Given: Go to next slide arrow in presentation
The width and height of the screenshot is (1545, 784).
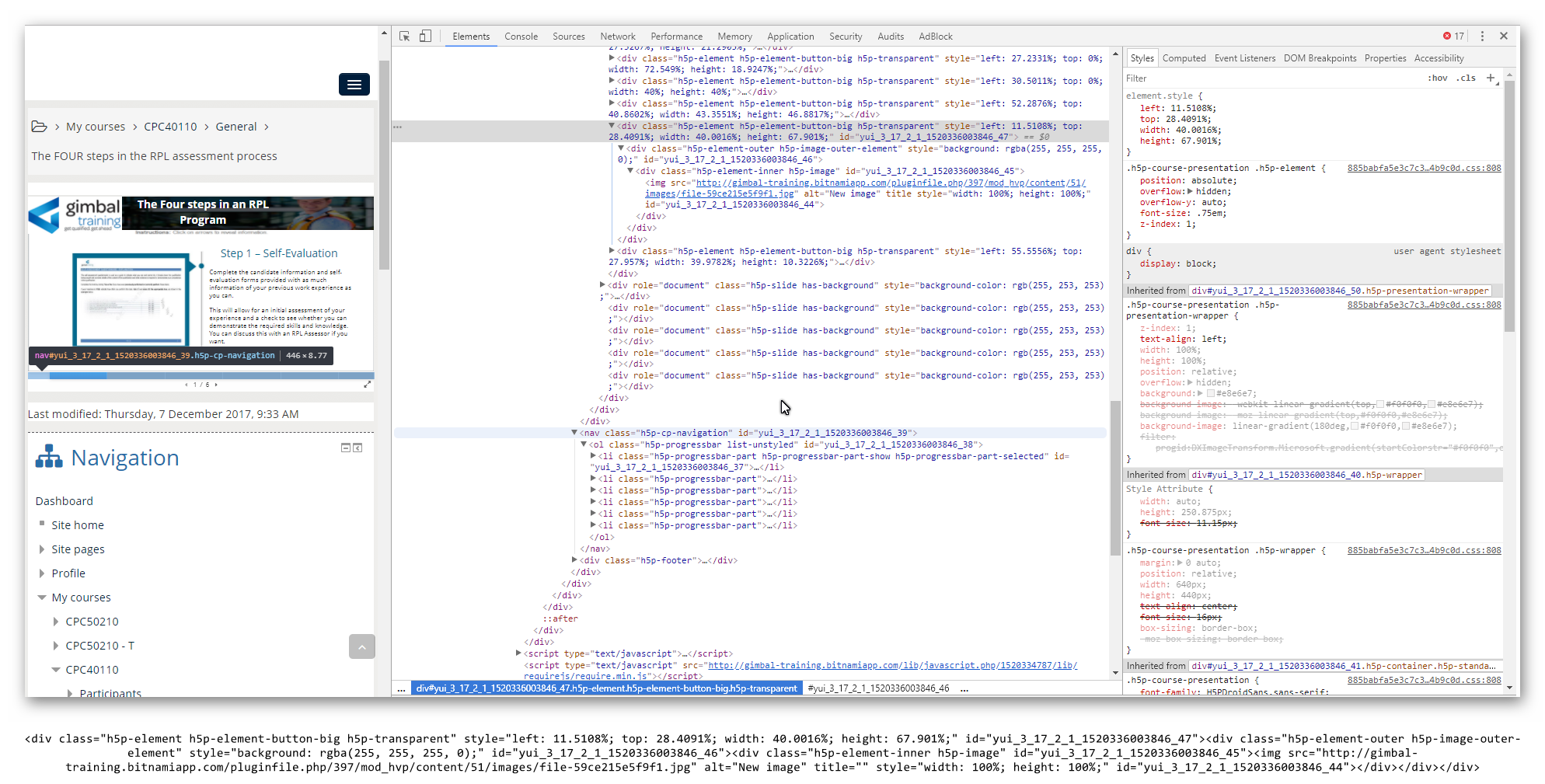Looking at the screenshot, I should tap(216, 385).
